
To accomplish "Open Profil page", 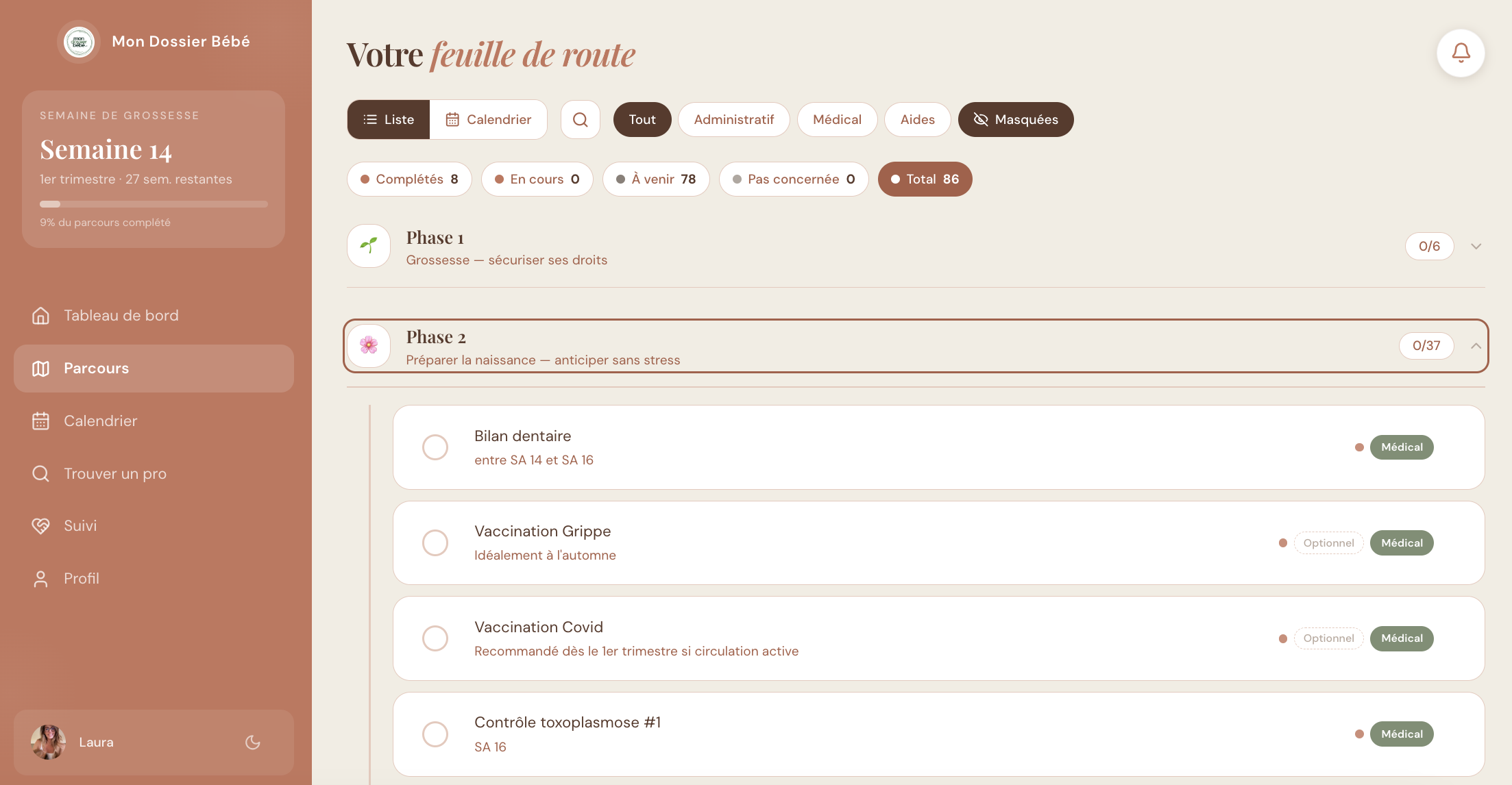I will 154,579.
